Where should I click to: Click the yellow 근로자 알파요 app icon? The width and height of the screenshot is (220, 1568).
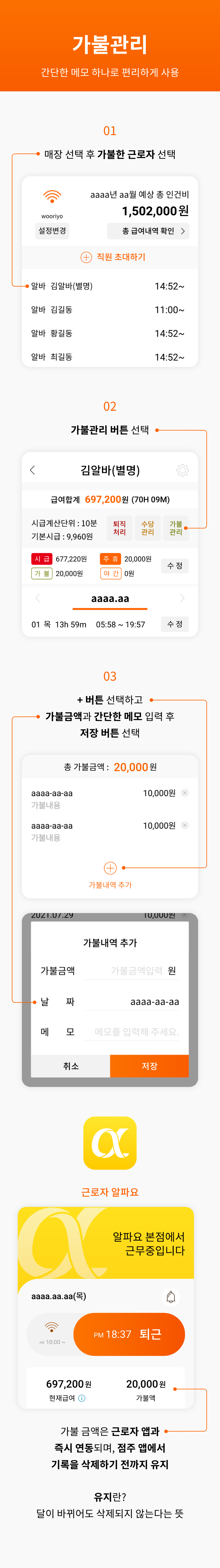pos(110,1143)
